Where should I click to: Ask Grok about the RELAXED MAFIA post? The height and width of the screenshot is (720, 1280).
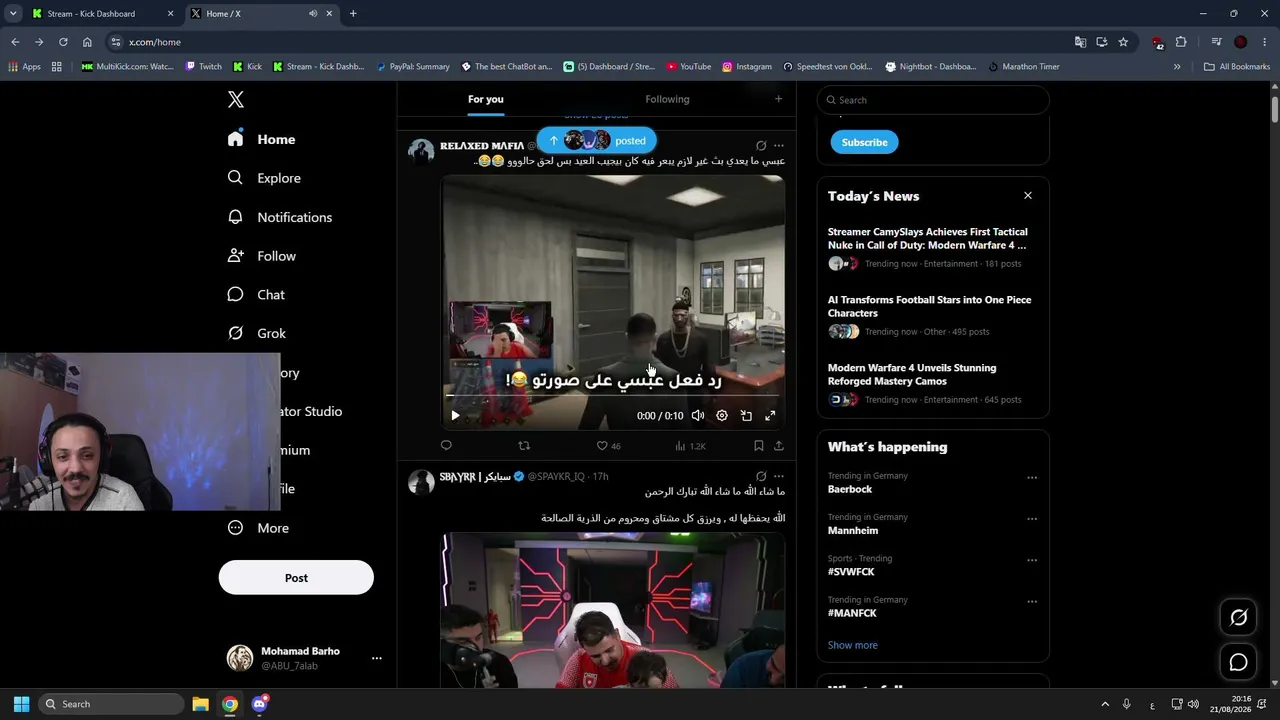coord(761,145)
